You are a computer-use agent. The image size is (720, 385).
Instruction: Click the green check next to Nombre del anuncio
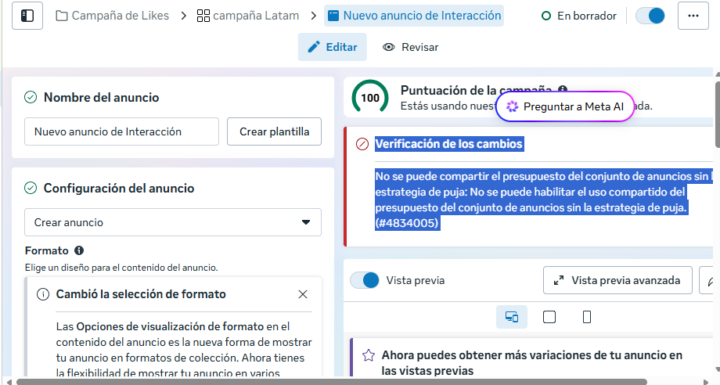click(x=30, y=97)
